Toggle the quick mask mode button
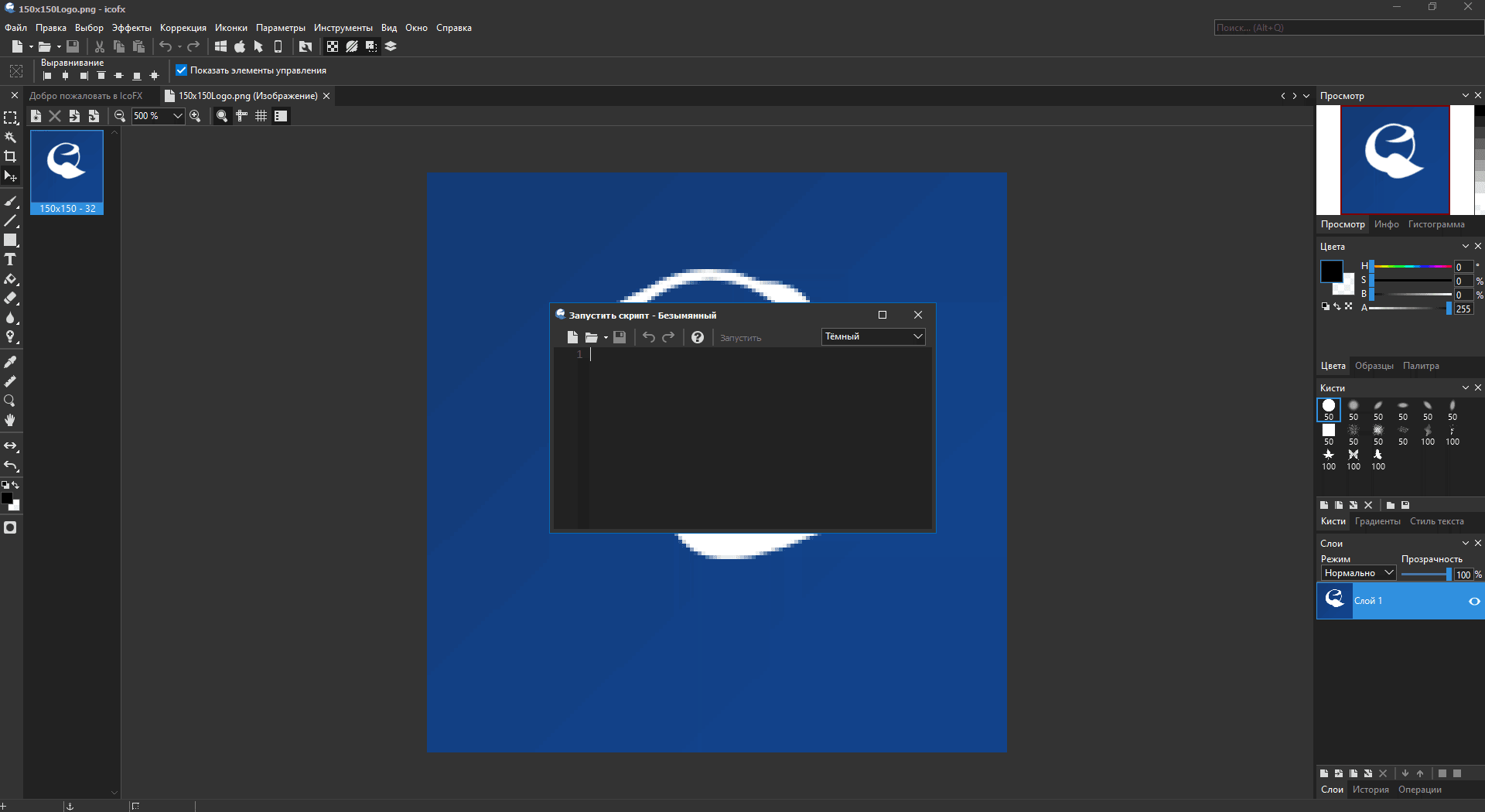 click(x=10, y=527)
